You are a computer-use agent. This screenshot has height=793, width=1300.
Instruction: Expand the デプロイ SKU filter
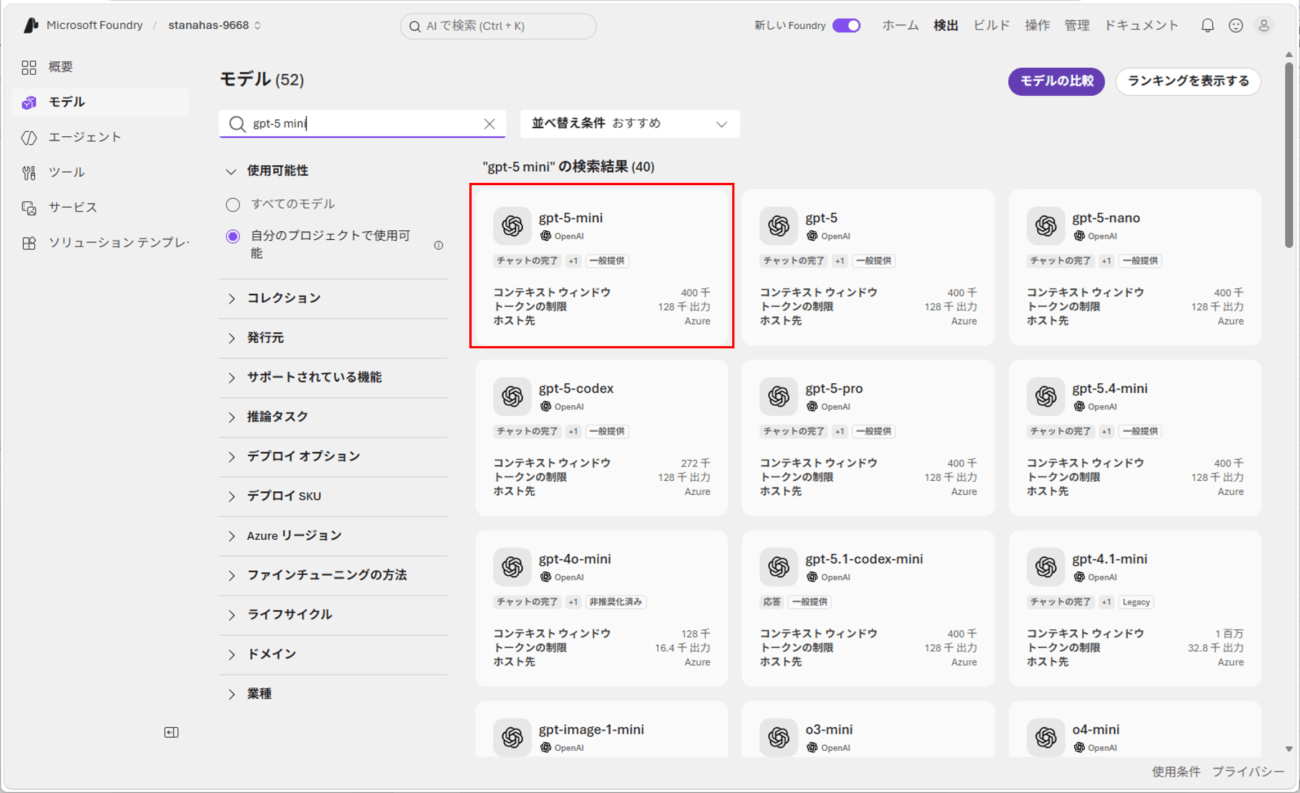tap(333, 496)
